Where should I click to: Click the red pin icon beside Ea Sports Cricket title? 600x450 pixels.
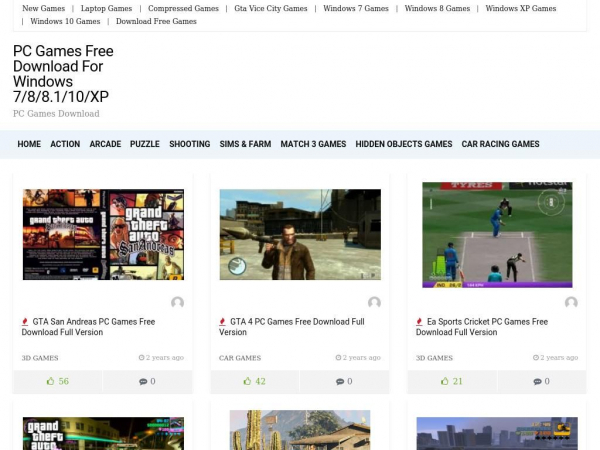(419, 321)
